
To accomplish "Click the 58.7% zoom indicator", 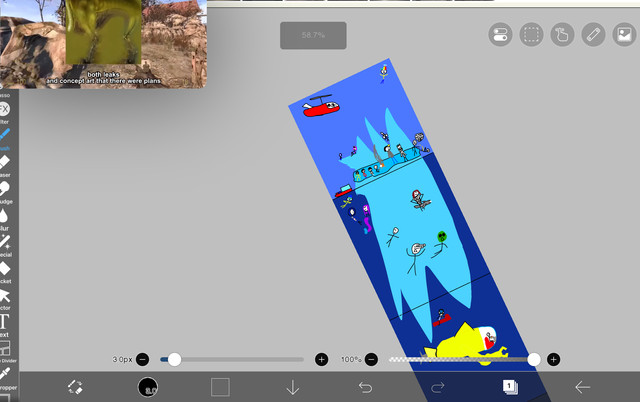I will pos(313,36).
